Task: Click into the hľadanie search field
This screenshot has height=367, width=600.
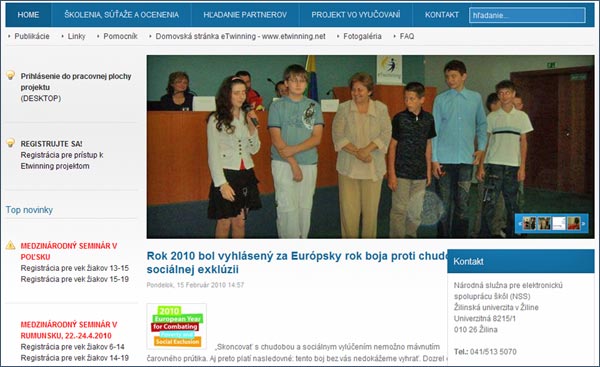Action: coord(527,15)
